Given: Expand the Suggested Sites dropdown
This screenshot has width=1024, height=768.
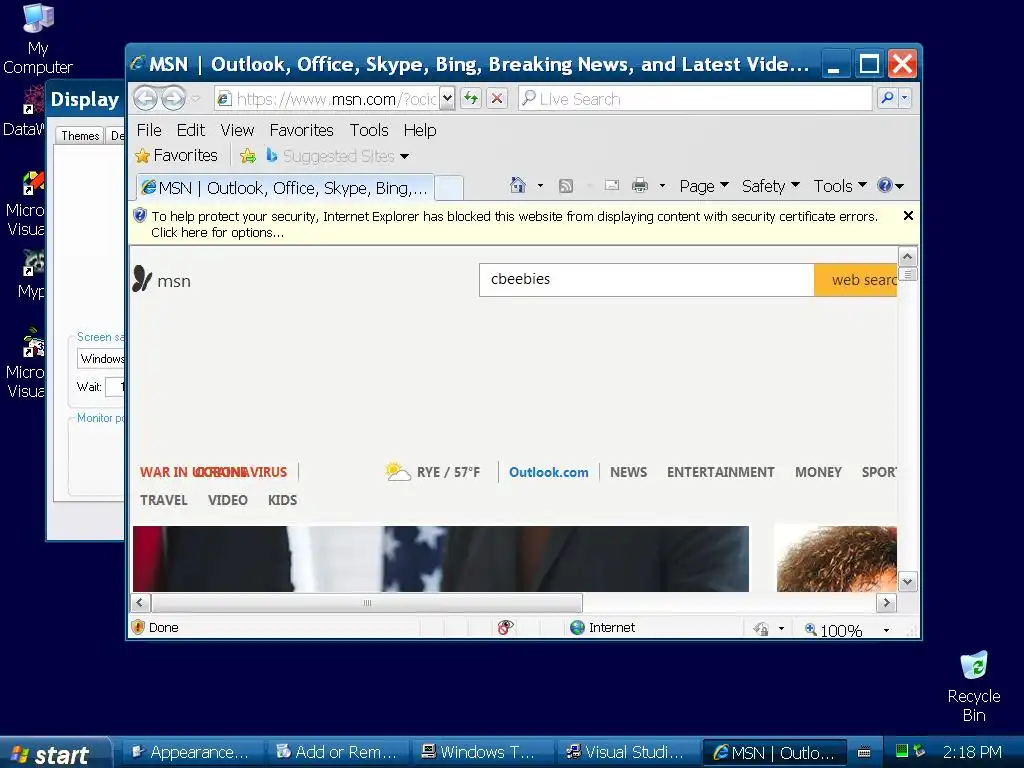Looking at the screenshot, I should (x=404, y=156).
